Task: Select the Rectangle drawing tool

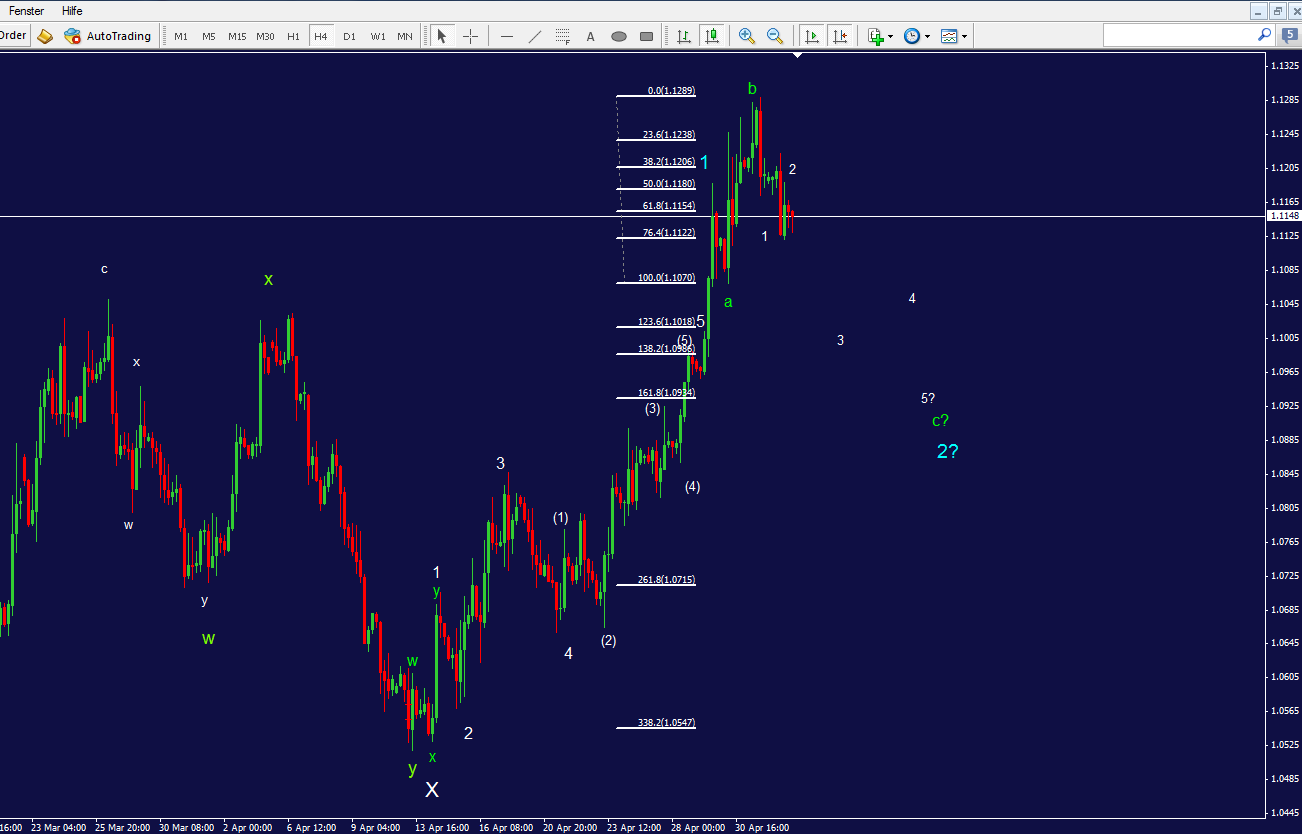Action: [x=645, y=36]
